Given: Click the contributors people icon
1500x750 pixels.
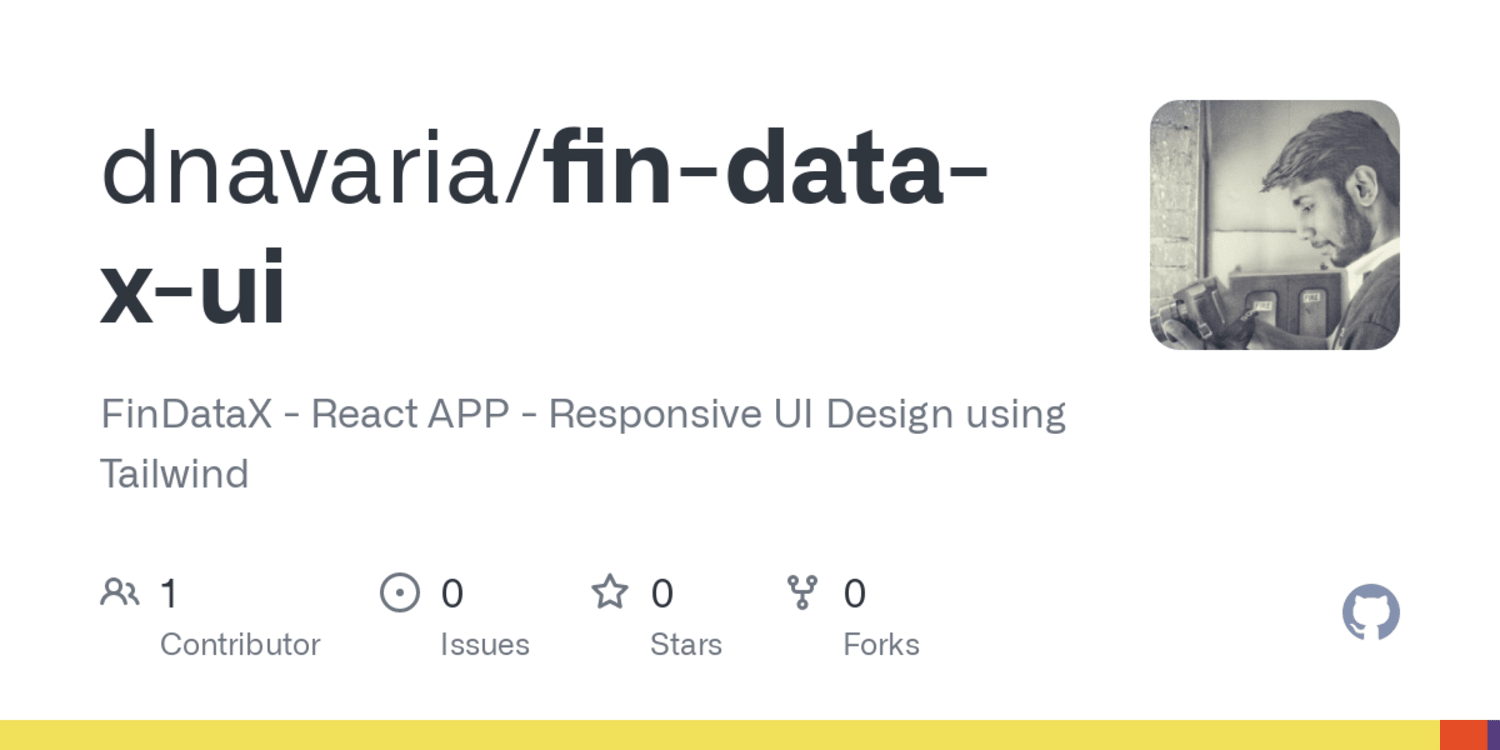Looking at the screenshot, I should pyautogui.click(x=120, y=593).
